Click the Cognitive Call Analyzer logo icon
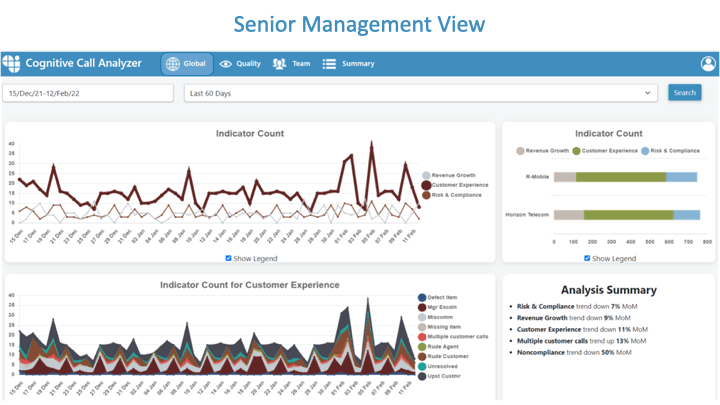 (11, 64)
